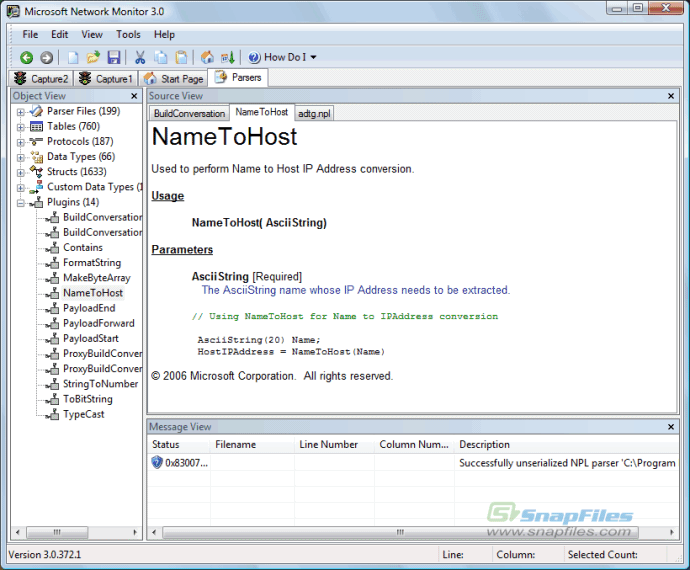Close the Object View panel
The image size is (690, 570).
tap(134, 96)
